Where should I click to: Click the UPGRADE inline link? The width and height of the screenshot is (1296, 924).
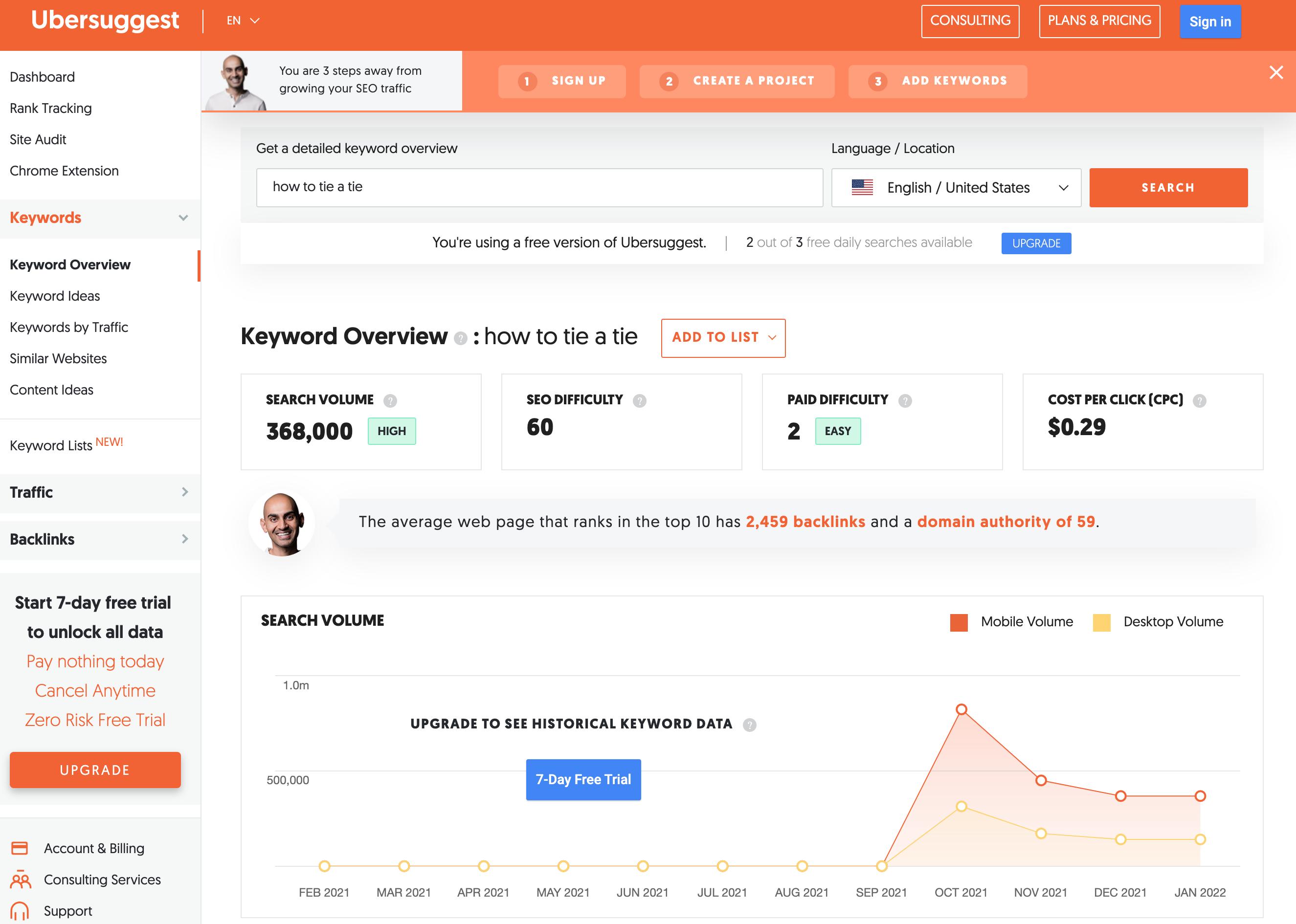[1037, 242]
